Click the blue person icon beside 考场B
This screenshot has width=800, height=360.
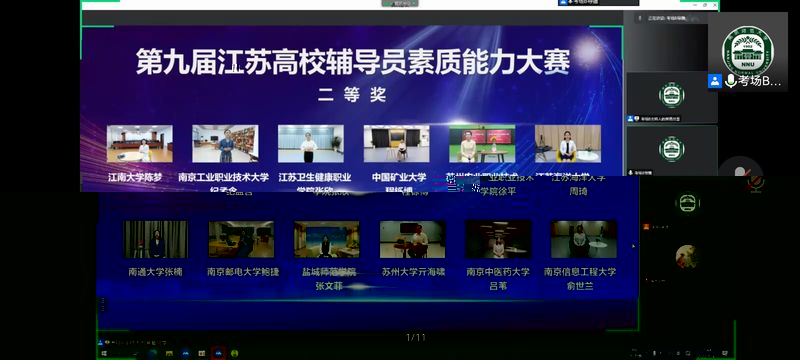coord(715,81)
